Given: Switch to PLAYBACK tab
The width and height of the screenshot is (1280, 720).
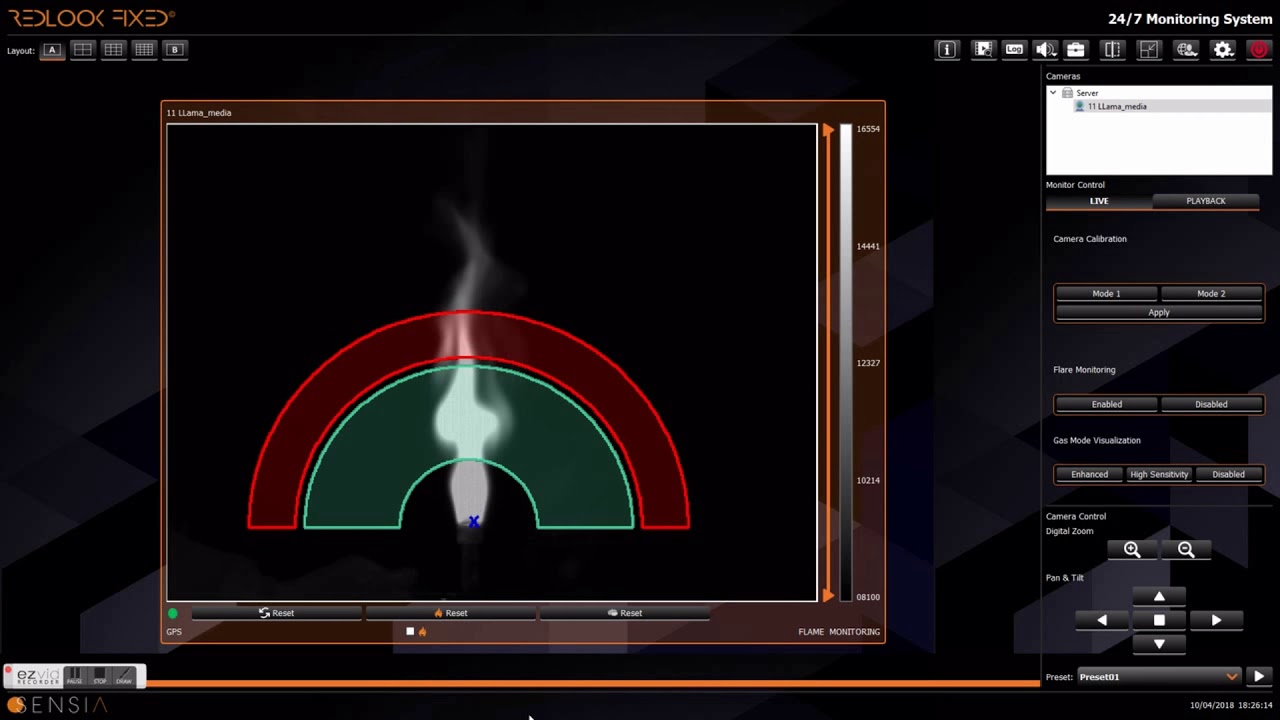Looking at the screenshot, I should (1205, 201).
